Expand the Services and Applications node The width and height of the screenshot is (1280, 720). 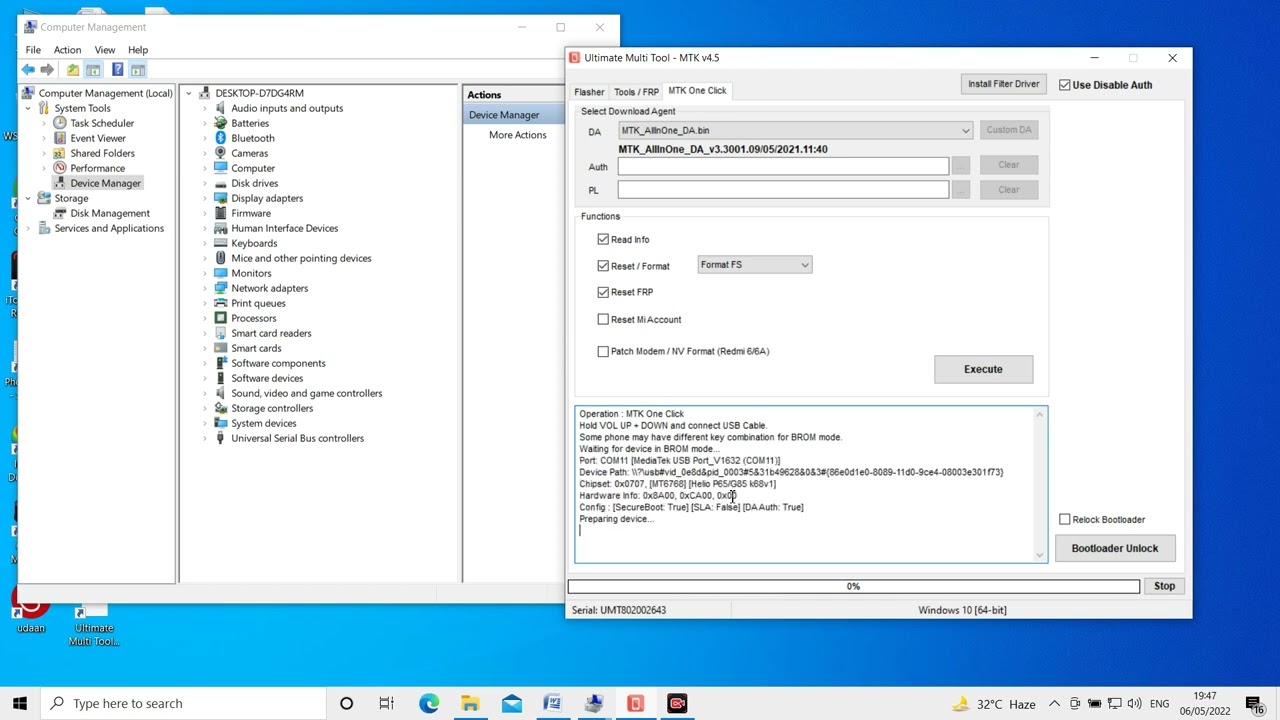tap(28, 228)
